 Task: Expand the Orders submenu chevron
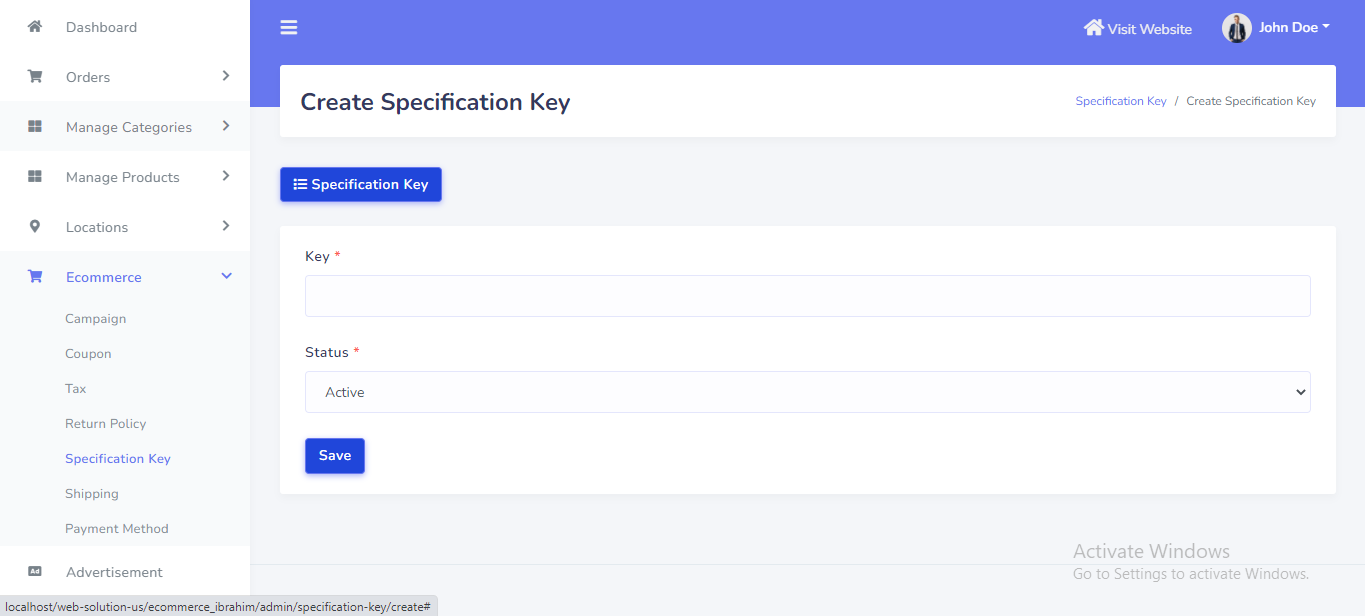coord(226,76)
